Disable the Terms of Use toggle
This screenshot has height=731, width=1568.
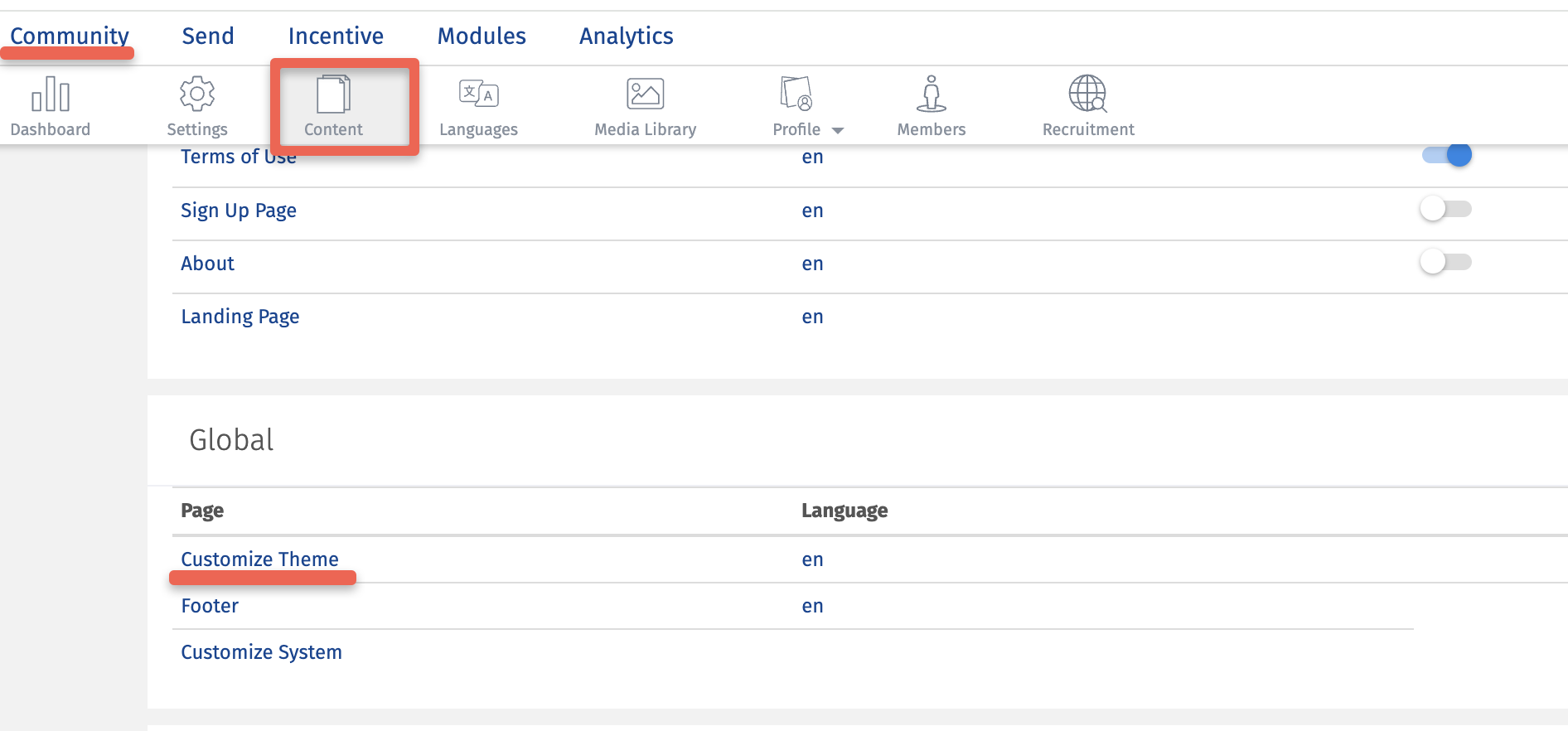pos(1446,155)
